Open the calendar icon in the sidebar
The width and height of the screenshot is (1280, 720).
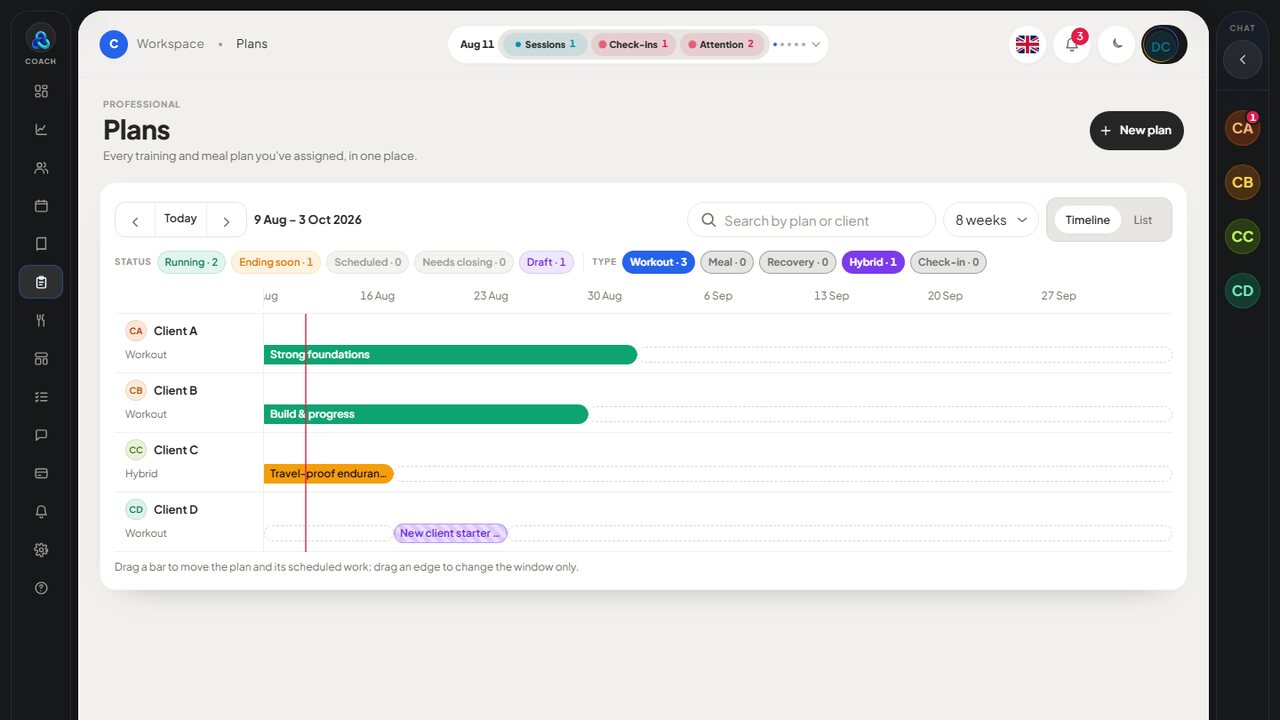[41, 206]
